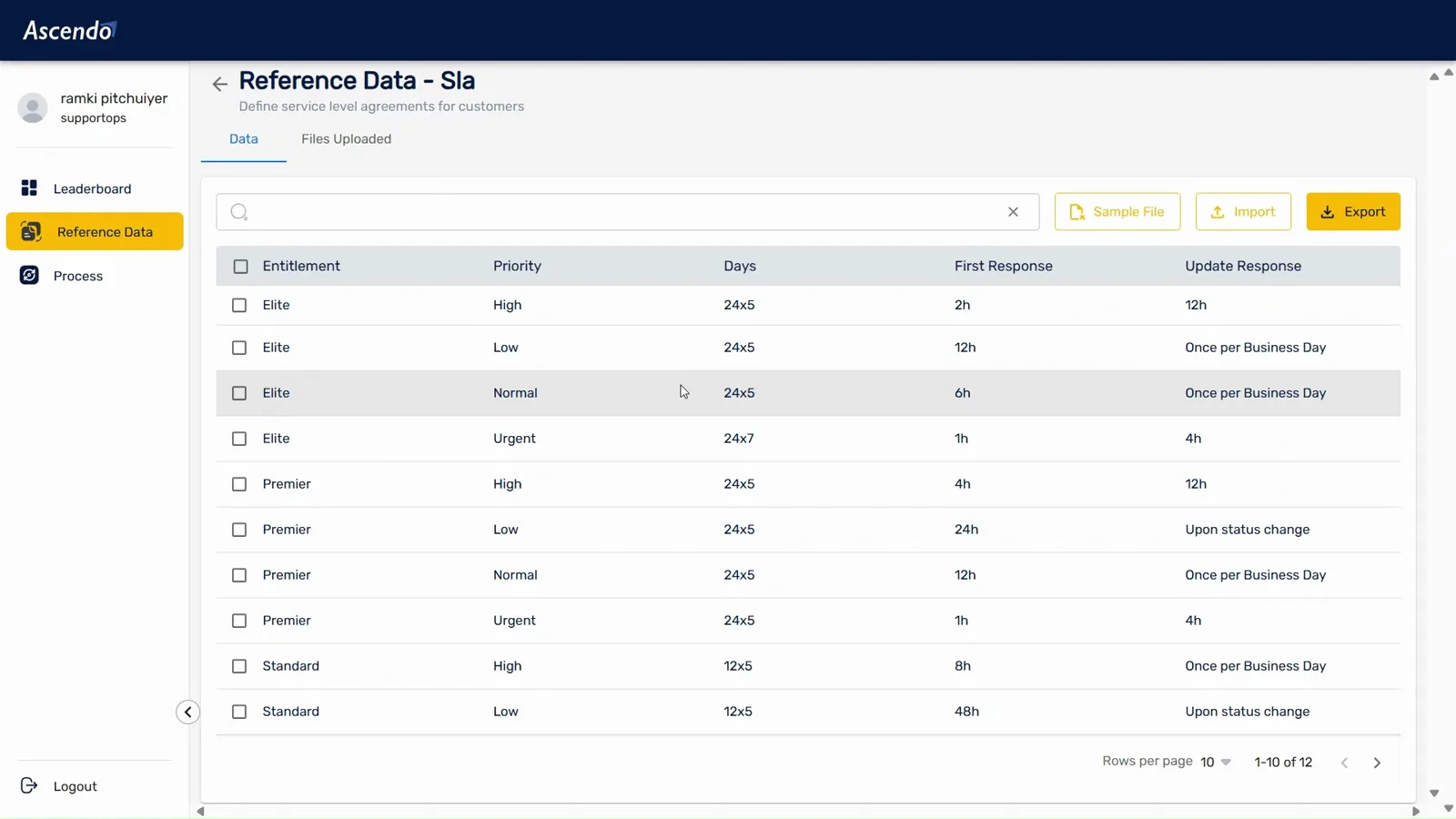Screen dimensions: 1456x819
Task: Click the Import button
Action: point(1242,212)
